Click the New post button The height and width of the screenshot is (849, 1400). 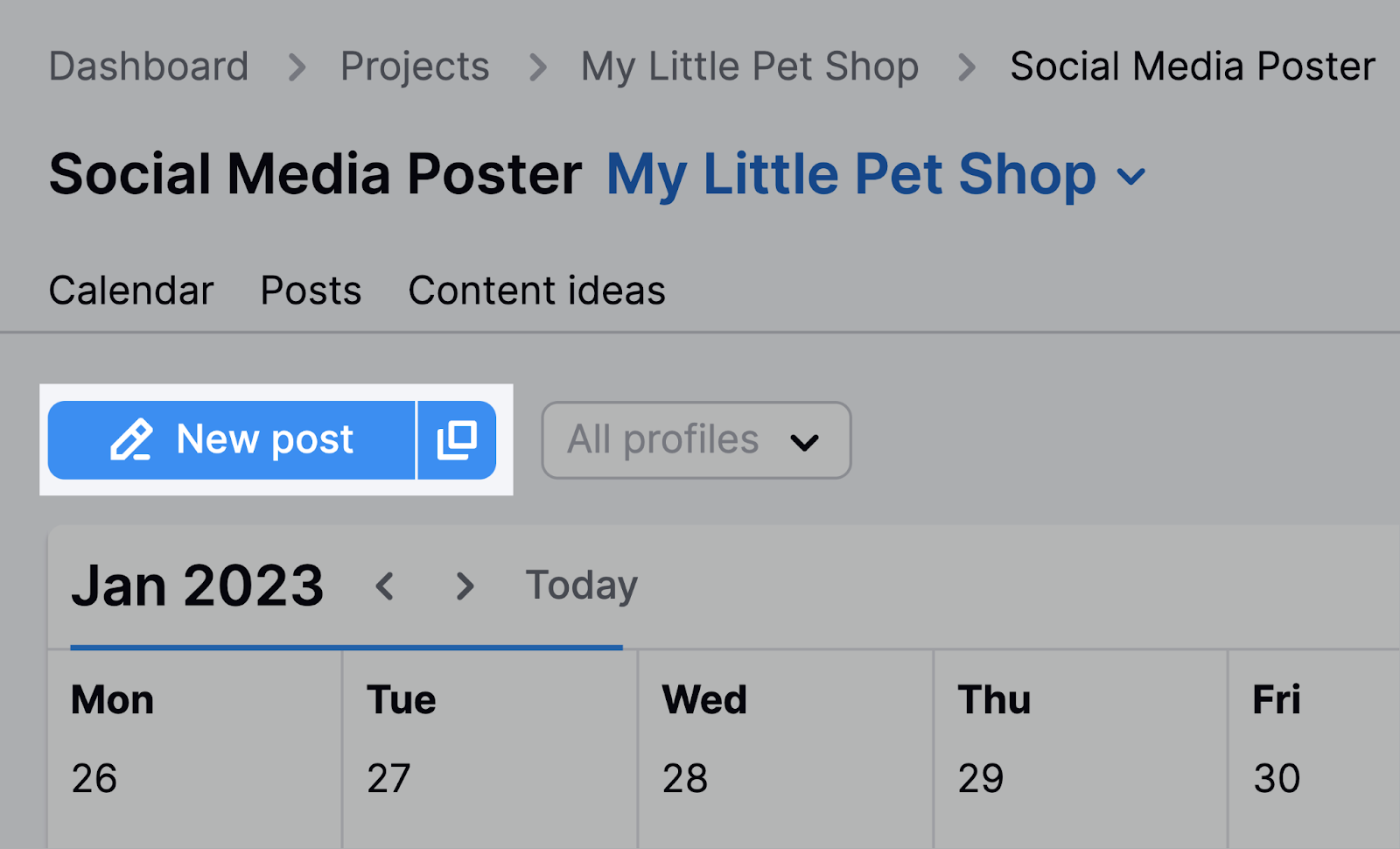(x=232, y=439)
